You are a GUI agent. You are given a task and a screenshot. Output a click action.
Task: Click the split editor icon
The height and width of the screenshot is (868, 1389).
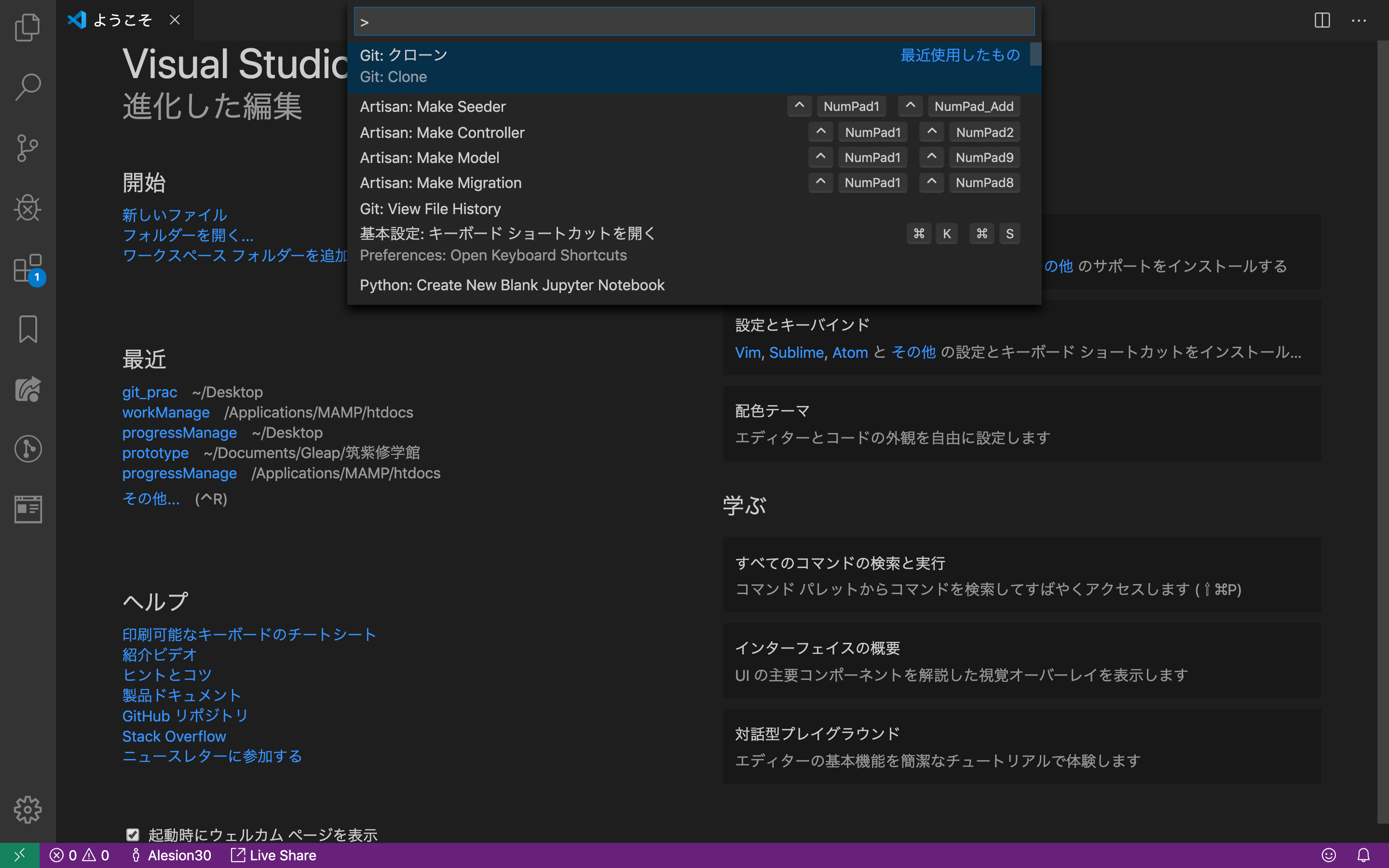(x=1321, y=21)
